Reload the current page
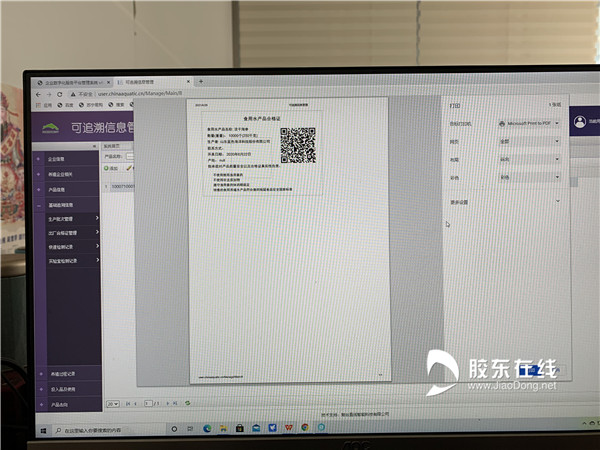600x450 pixels. click(60, 94)
